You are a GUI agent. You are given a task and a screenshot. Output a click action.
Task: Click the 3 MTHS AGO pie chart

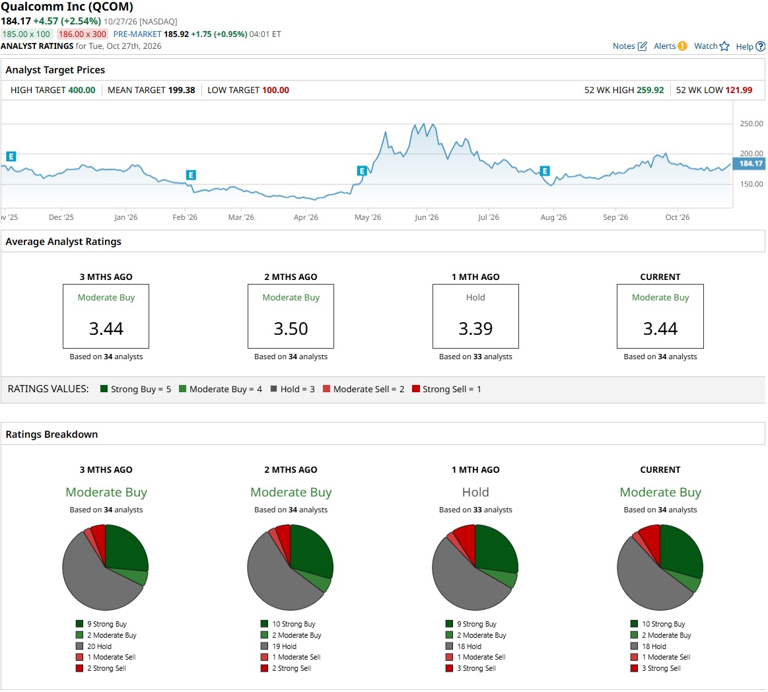pyautogui.click(x=105, y=567)
